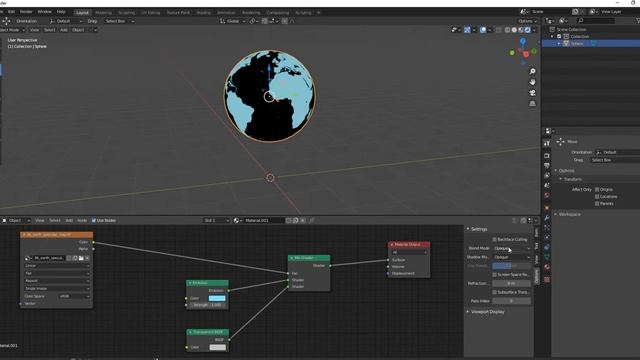
Task: Open the Slot 1 material slot dropdown
Action: pyautogui.click(x=216, y=220)
